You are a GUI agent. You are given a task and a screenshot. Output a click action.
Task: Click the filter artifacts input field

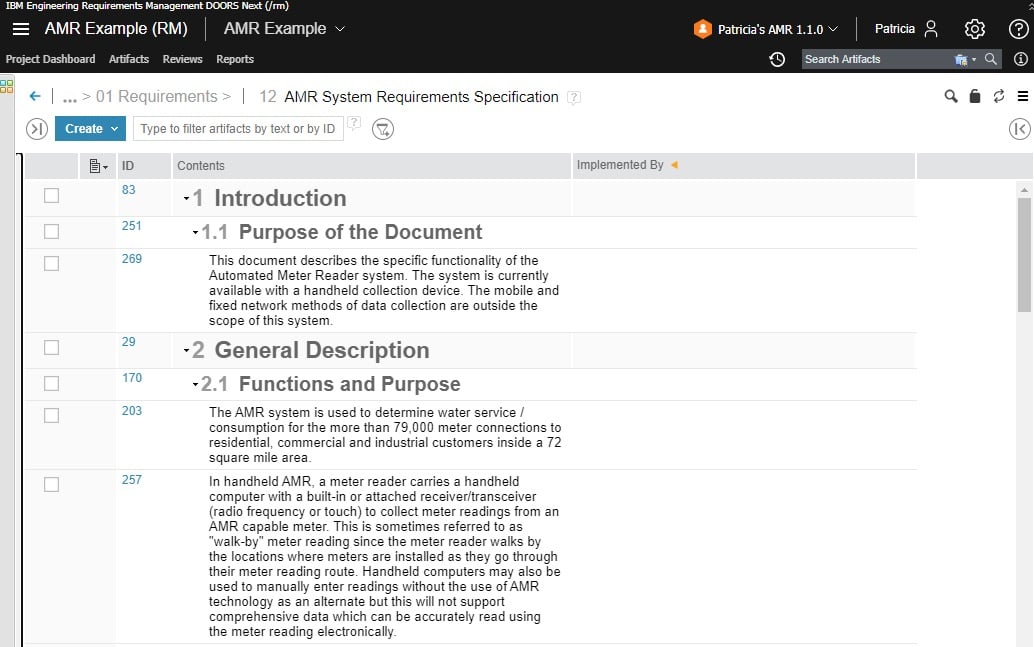click(x=238, y=129)
